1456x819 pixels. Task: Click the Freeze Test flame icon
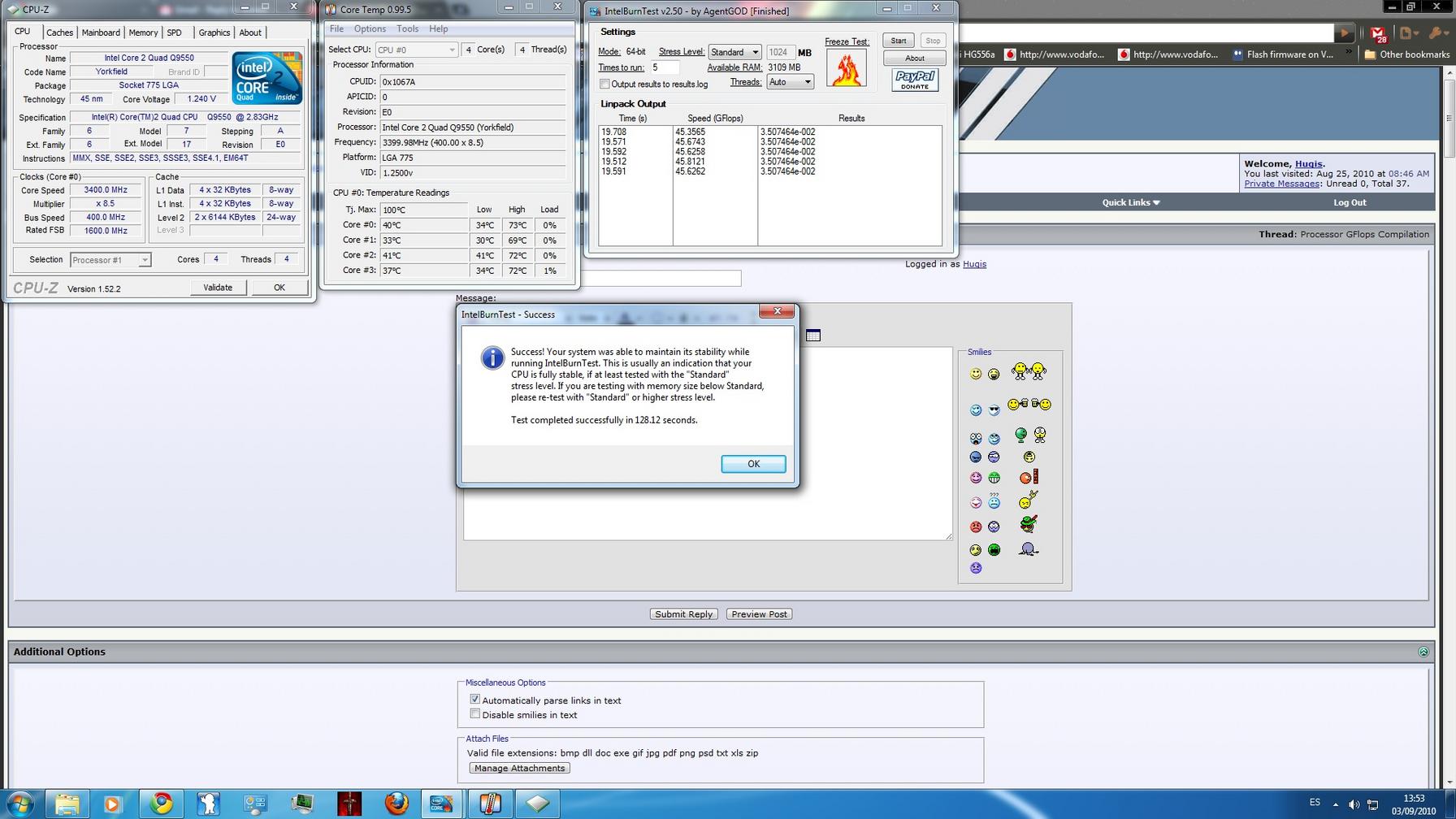point(846,68)
